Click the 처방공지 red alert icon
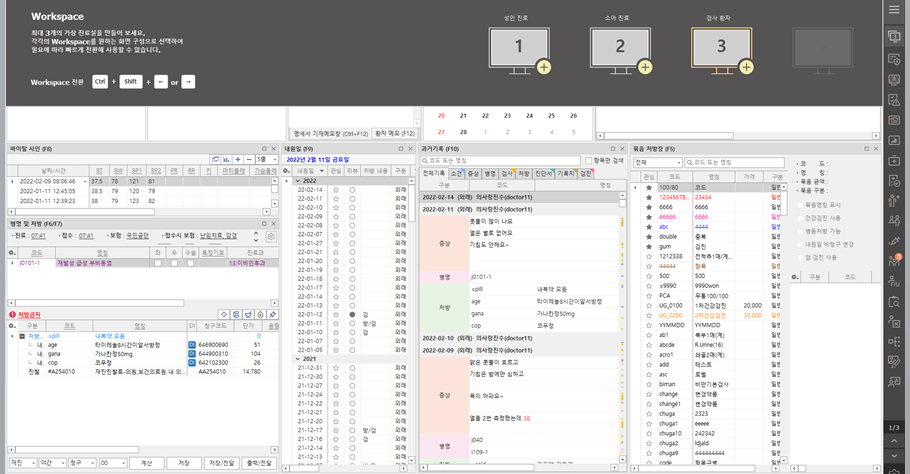 12,314
